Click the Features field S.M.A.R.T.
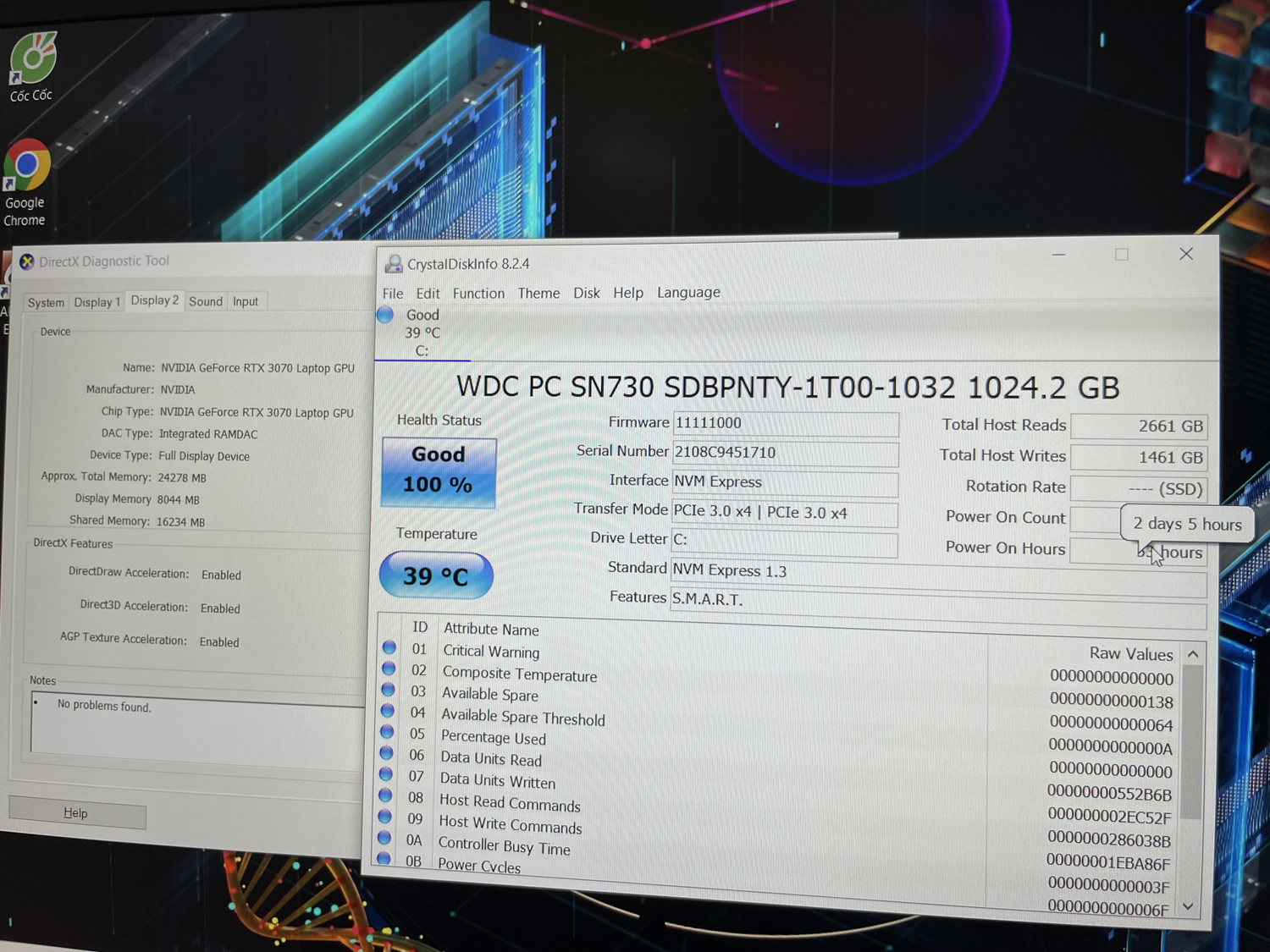The height and width of the screenshot is (952, 1270). pos(938,608)
